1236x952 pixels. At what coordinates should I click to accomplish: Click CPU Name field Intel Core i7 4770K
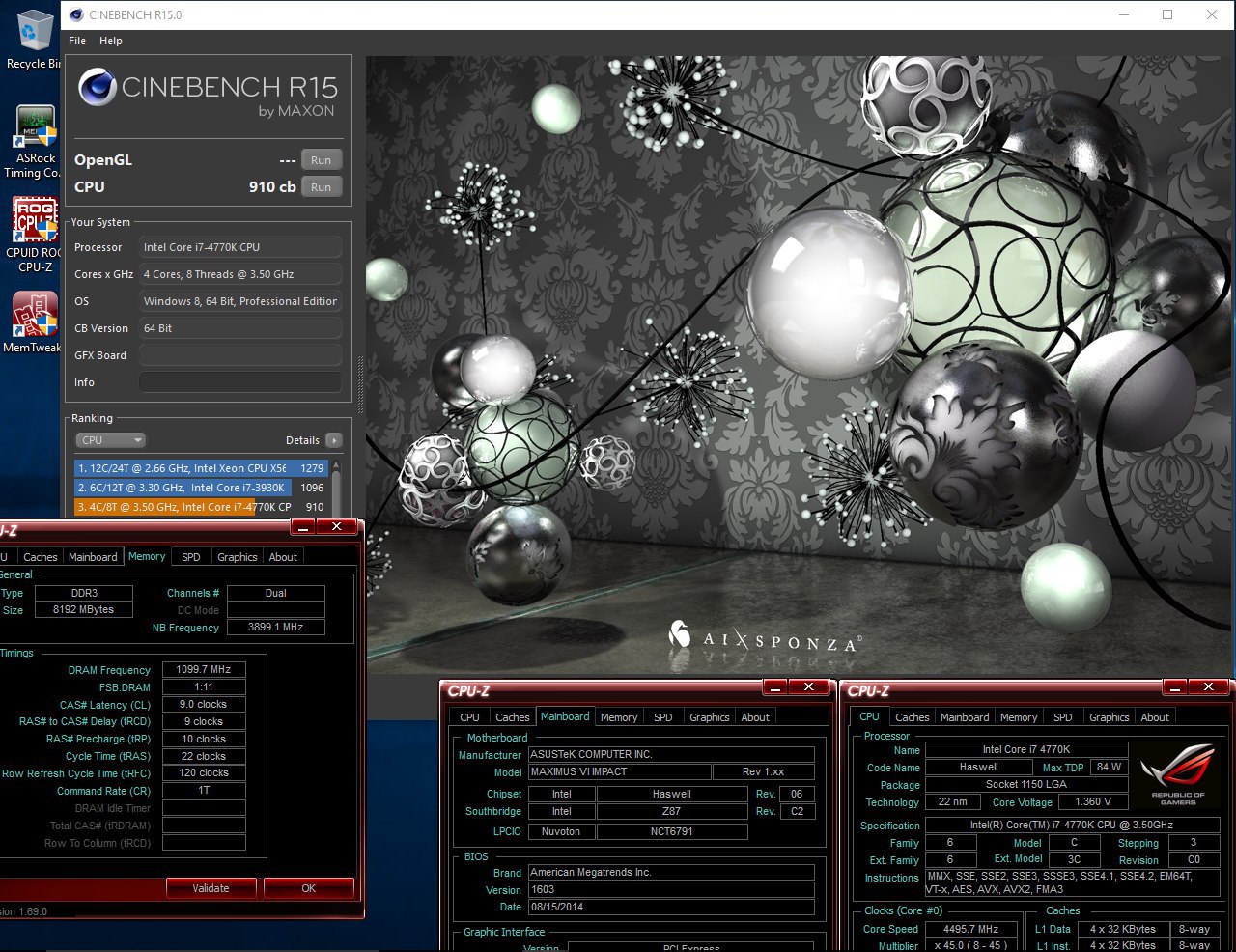click(1026, 749)
